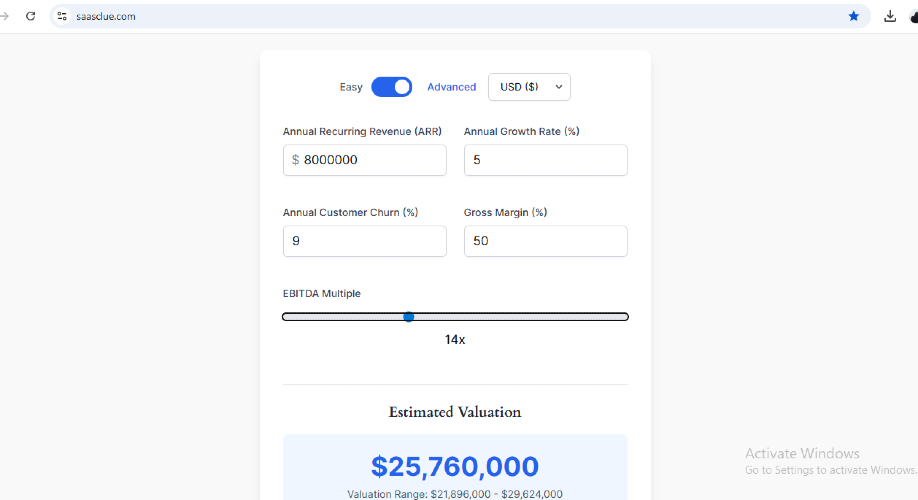Image resolution: width=918 pixels, height=500 pixels.
Task: Click the Annual Customer Churn input
Action: point(365,241)
